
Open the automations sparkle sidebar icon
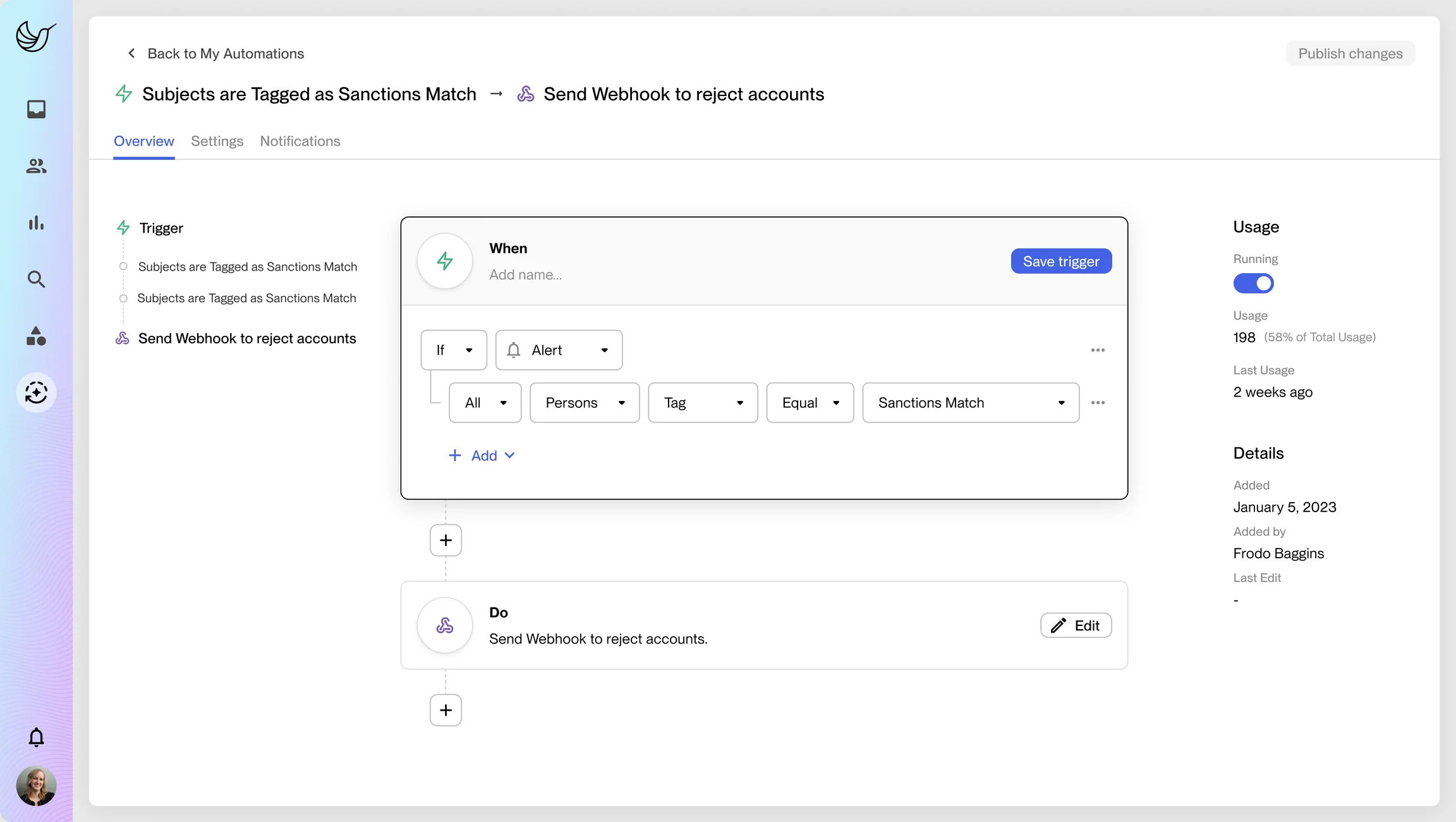point(36,393)
